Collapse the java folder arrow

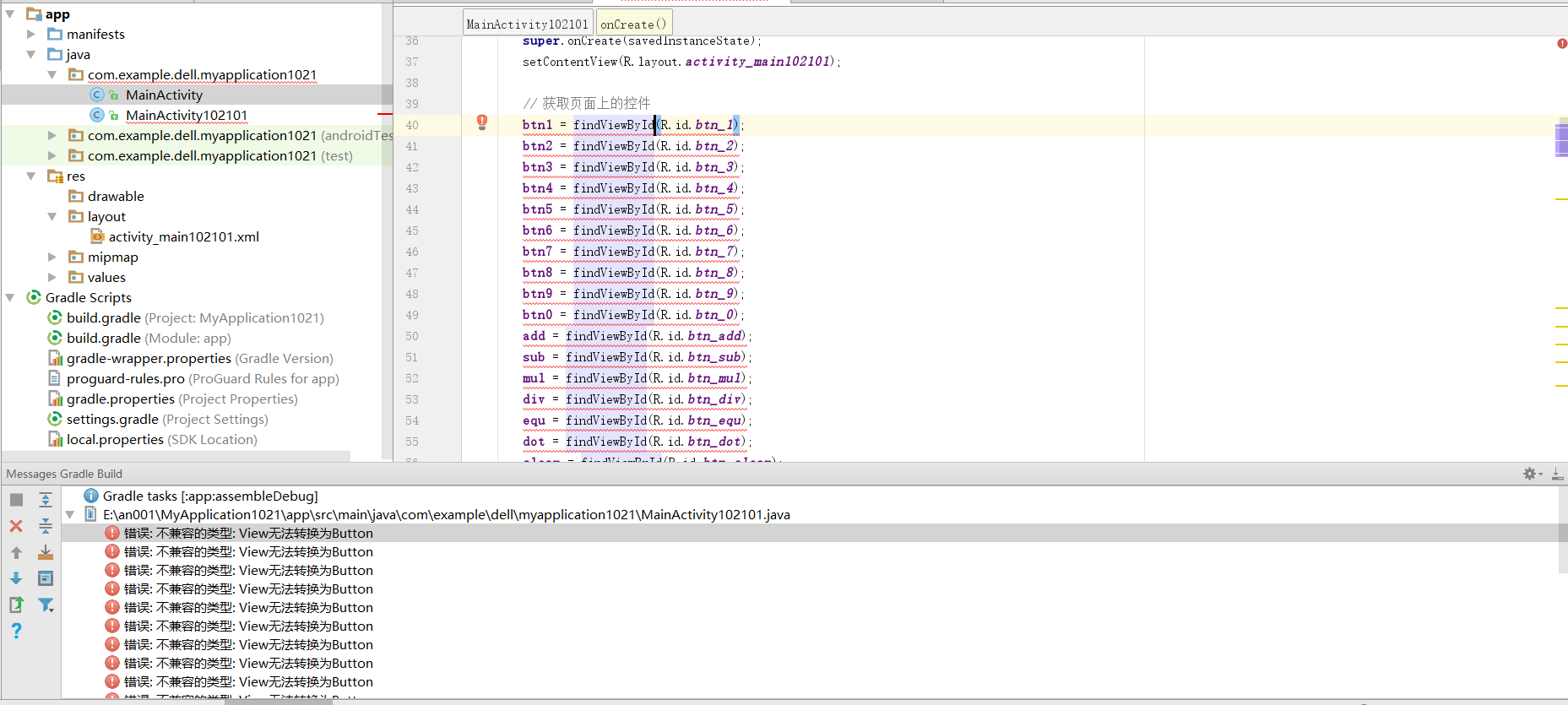click(x=31, y=54)
